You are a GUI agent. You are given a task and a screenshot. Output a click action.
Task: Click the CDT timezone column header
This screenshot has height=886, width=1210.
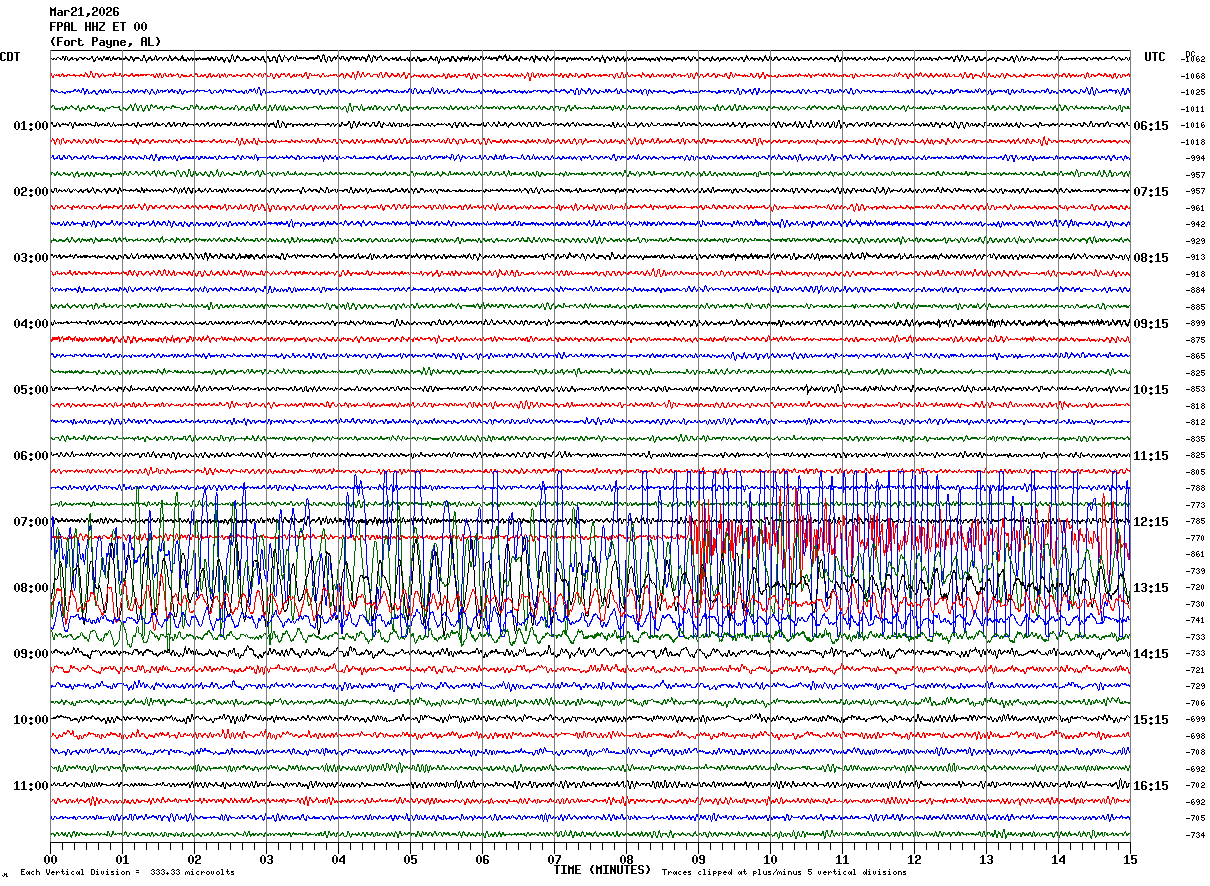10,57
